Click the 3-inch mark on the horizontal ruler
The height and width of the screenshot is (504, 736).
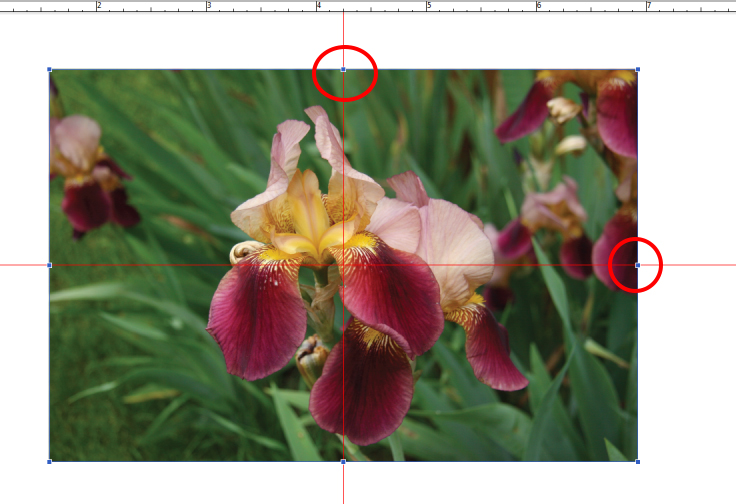(x=206, y=6)
